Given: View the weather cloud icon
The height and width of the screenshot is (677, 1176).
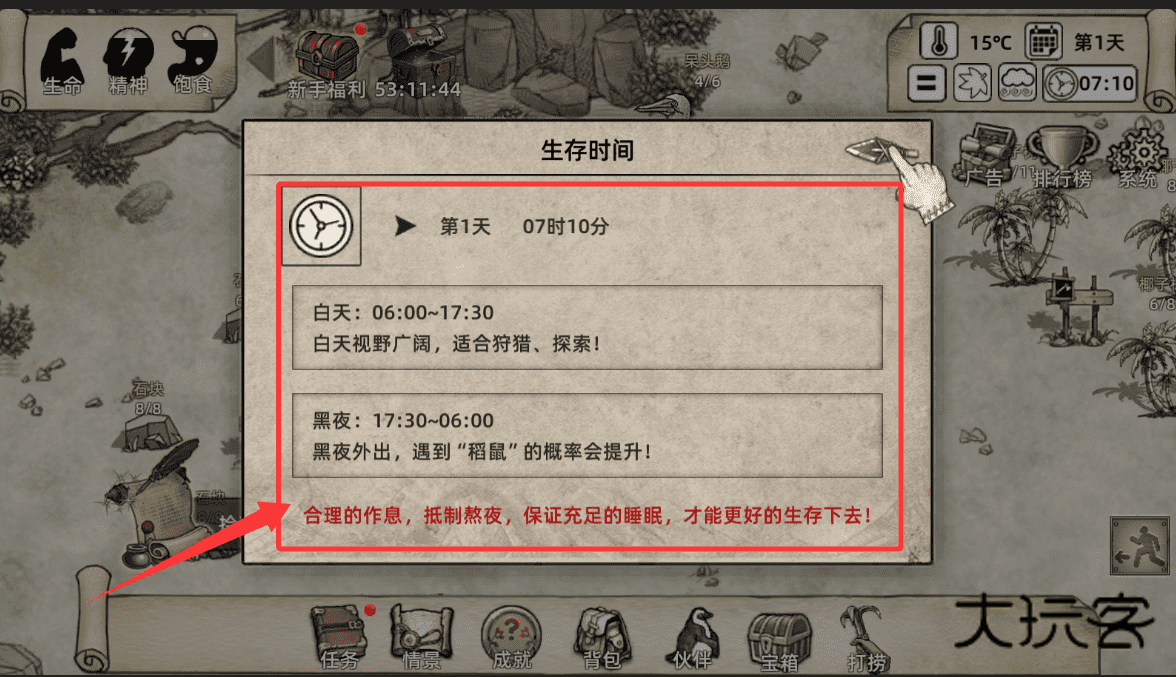Looking at the screenshot, I should pos(1017,83).
